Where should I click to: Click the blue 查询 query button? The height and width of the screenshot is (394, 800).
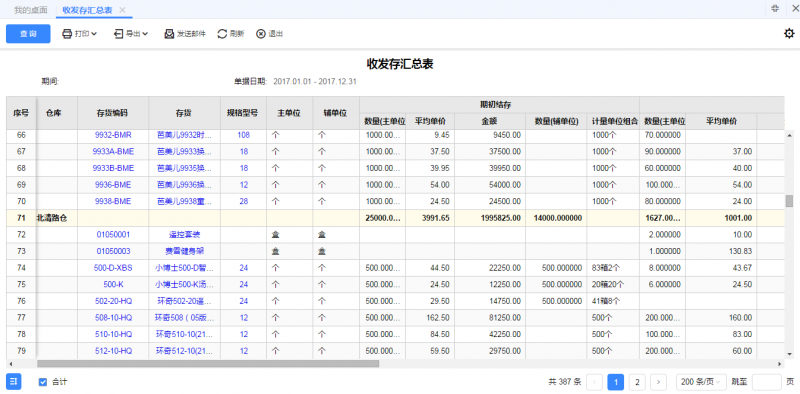point(28,34)
